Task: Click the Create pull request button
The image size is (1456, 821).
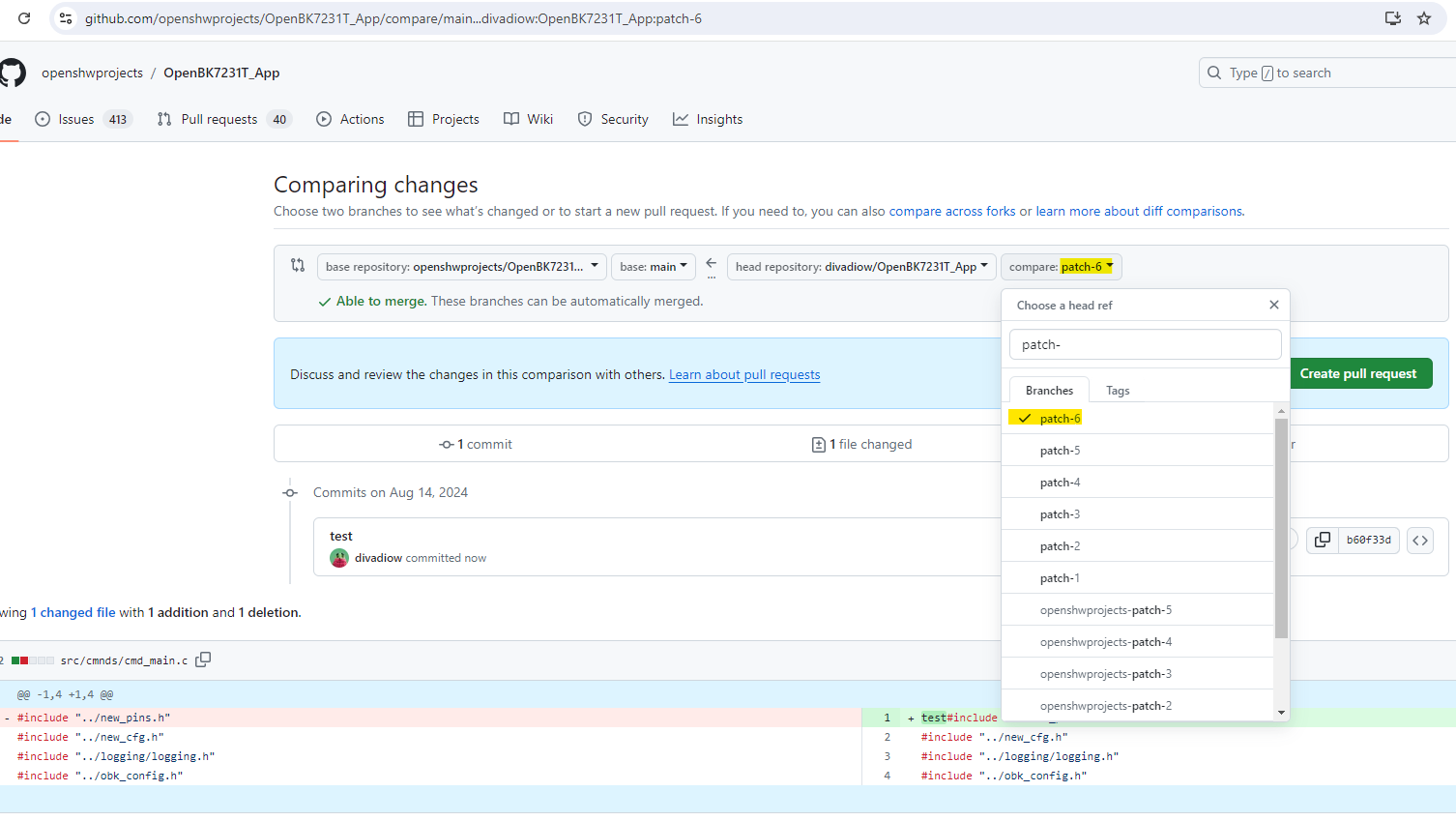Action: (1357, 373)
